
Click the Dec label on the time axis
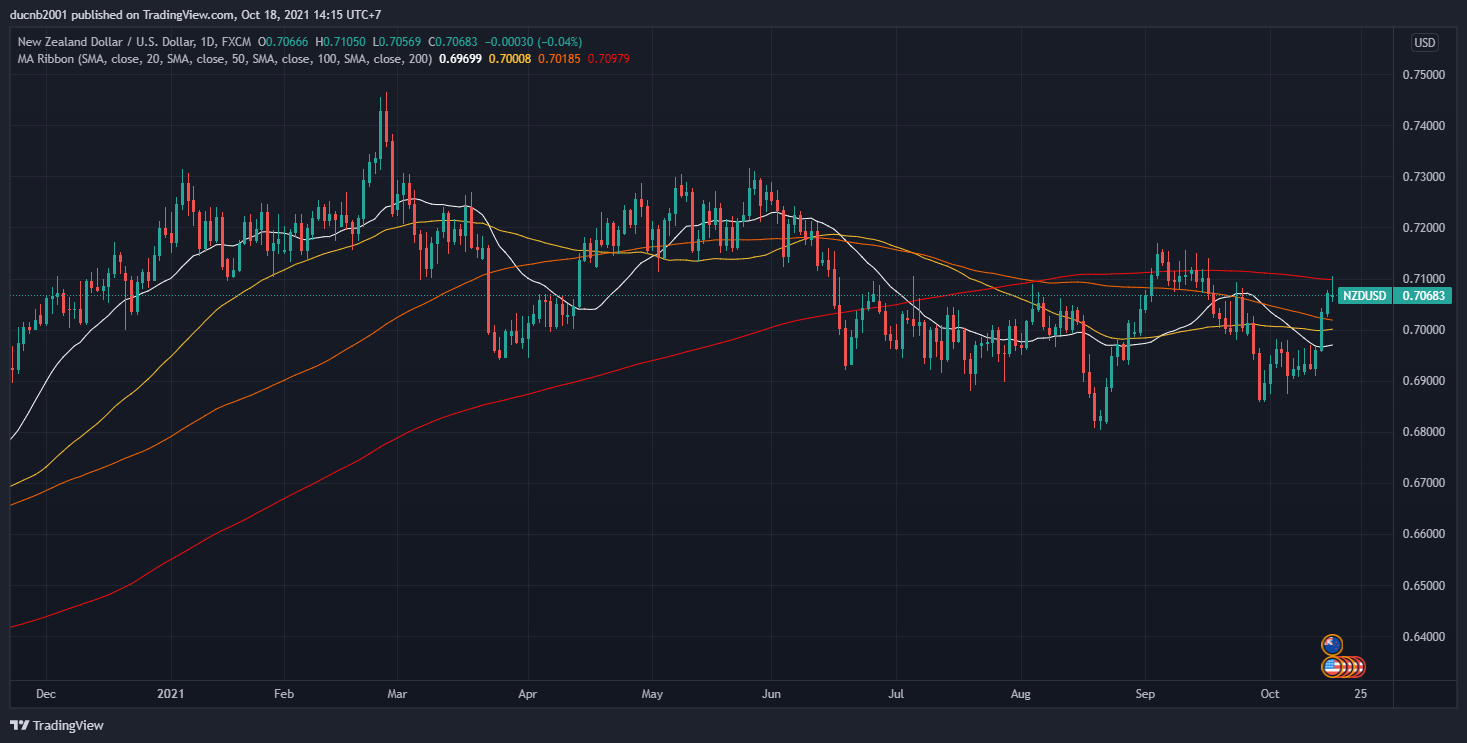[46, 693]
